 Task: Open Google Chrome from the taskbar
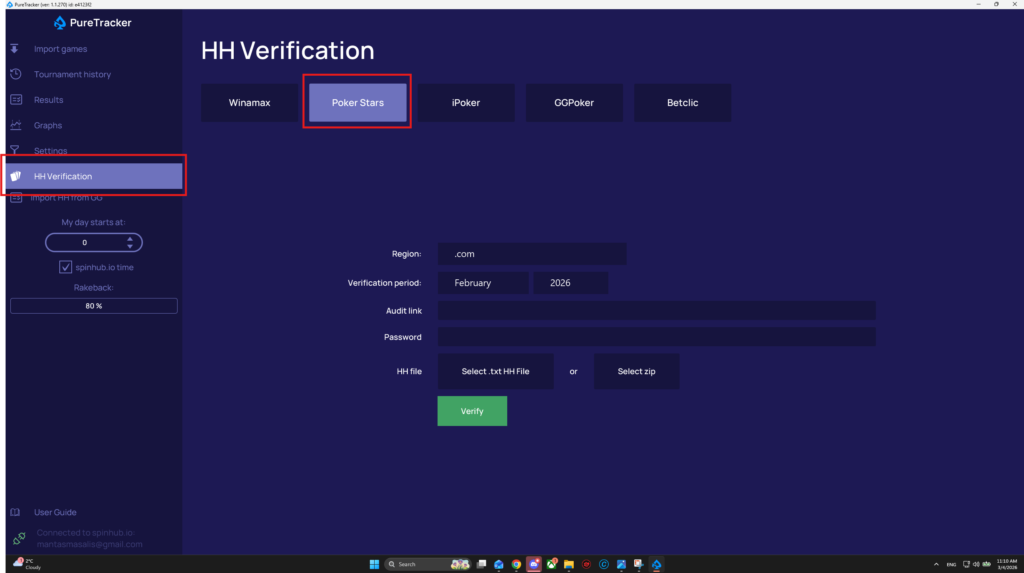coord(516,564)
